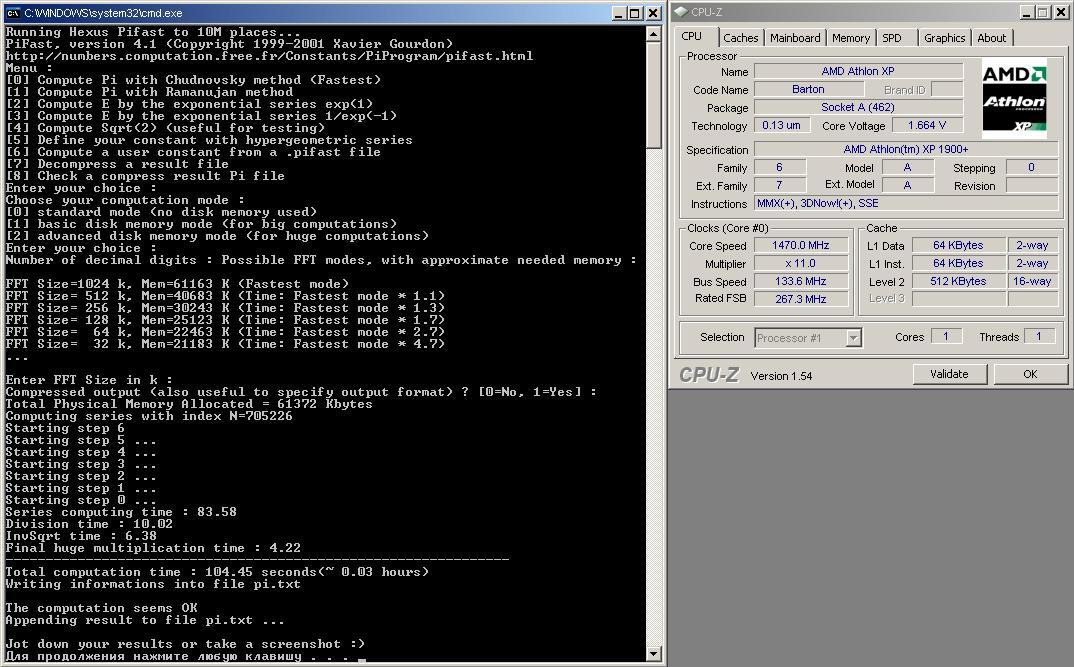Click the Family value '6'

779,167
